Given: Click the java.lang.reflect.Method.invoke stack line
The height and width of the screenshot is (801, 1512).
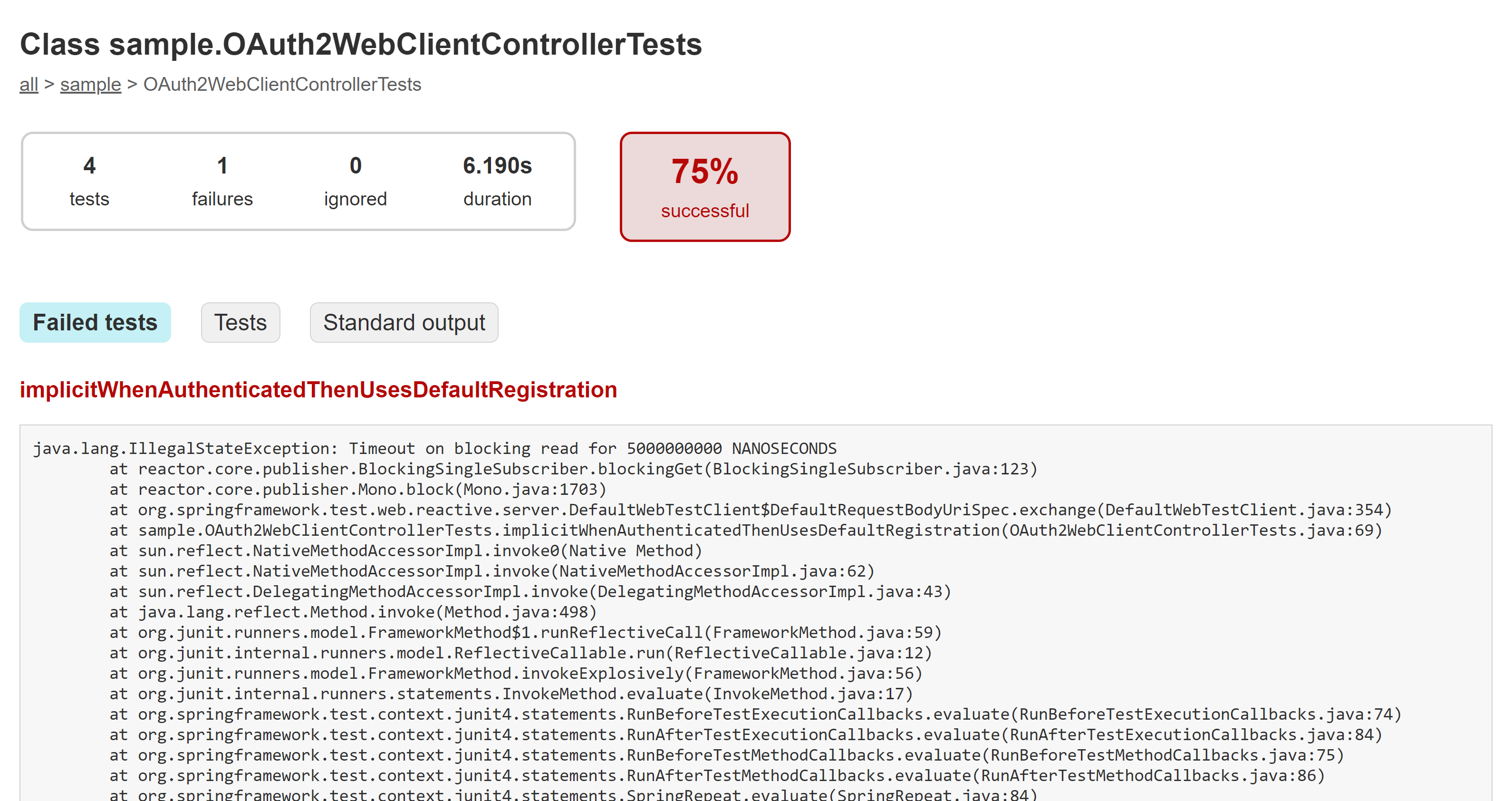Looking at the screenshot, I should pos(353,612).
